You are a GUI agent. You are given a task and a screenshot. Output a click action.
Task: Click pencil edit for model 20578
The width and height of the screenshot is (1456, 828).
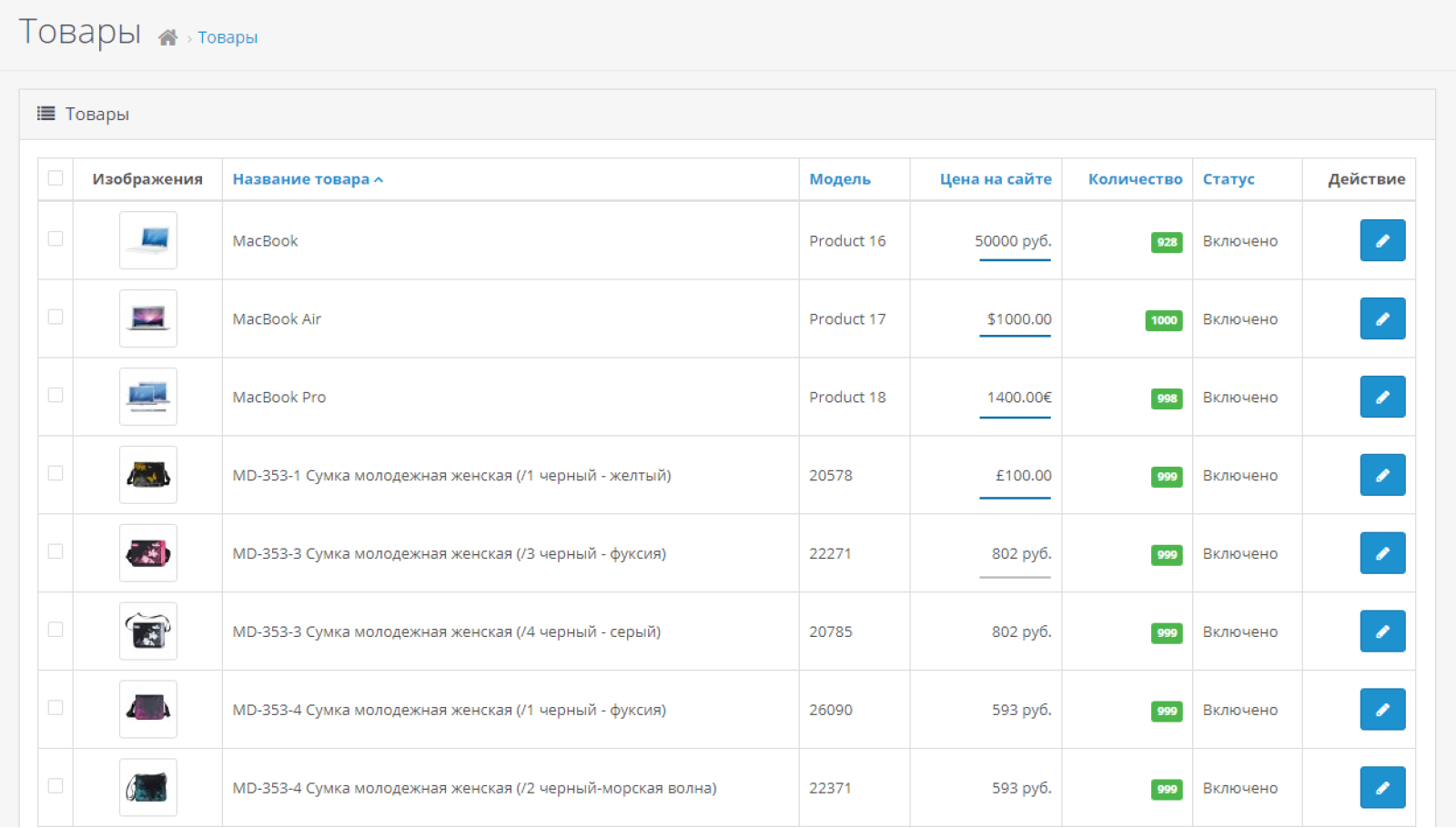[1383, 475]
